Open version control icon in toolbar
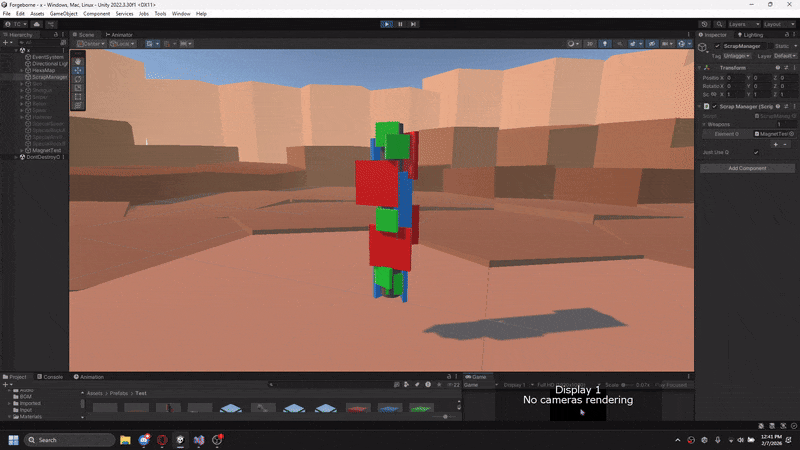The image size is (800, 450). [51, 24]
